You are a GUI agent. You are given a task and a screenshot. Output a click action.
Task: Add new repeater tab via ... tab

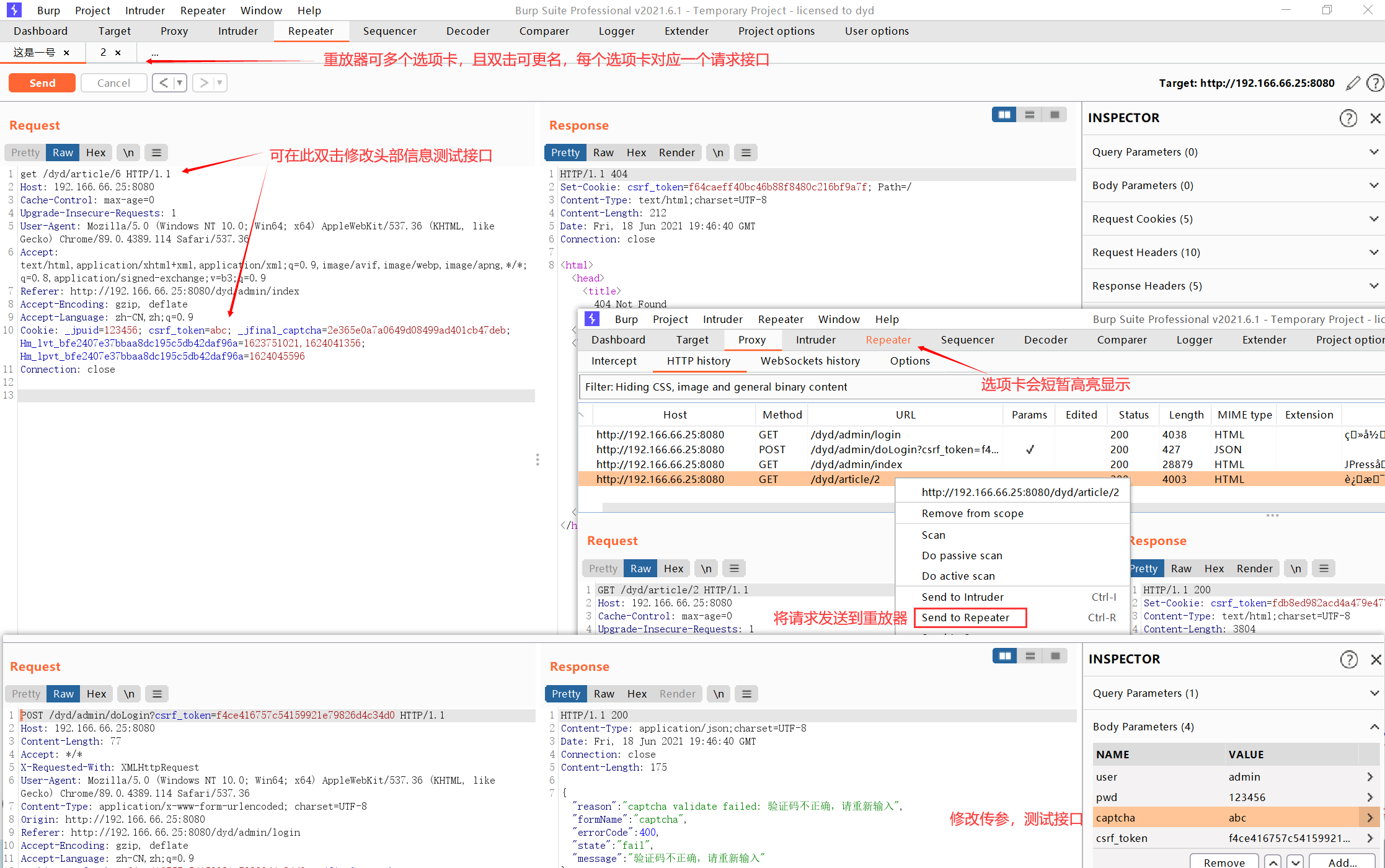[155, 53]
